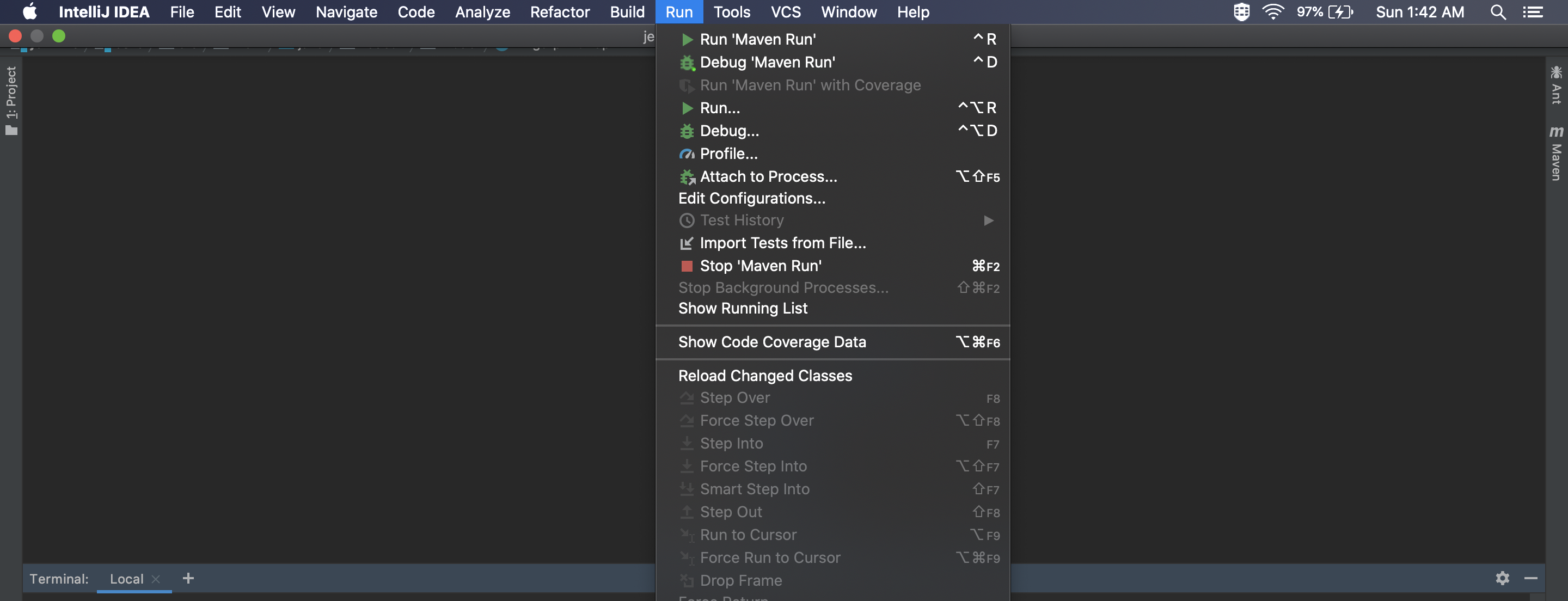Screen dimensions: 1568x601
Task: Add a new terminal tab with the plus
Action: pos(188,579)
